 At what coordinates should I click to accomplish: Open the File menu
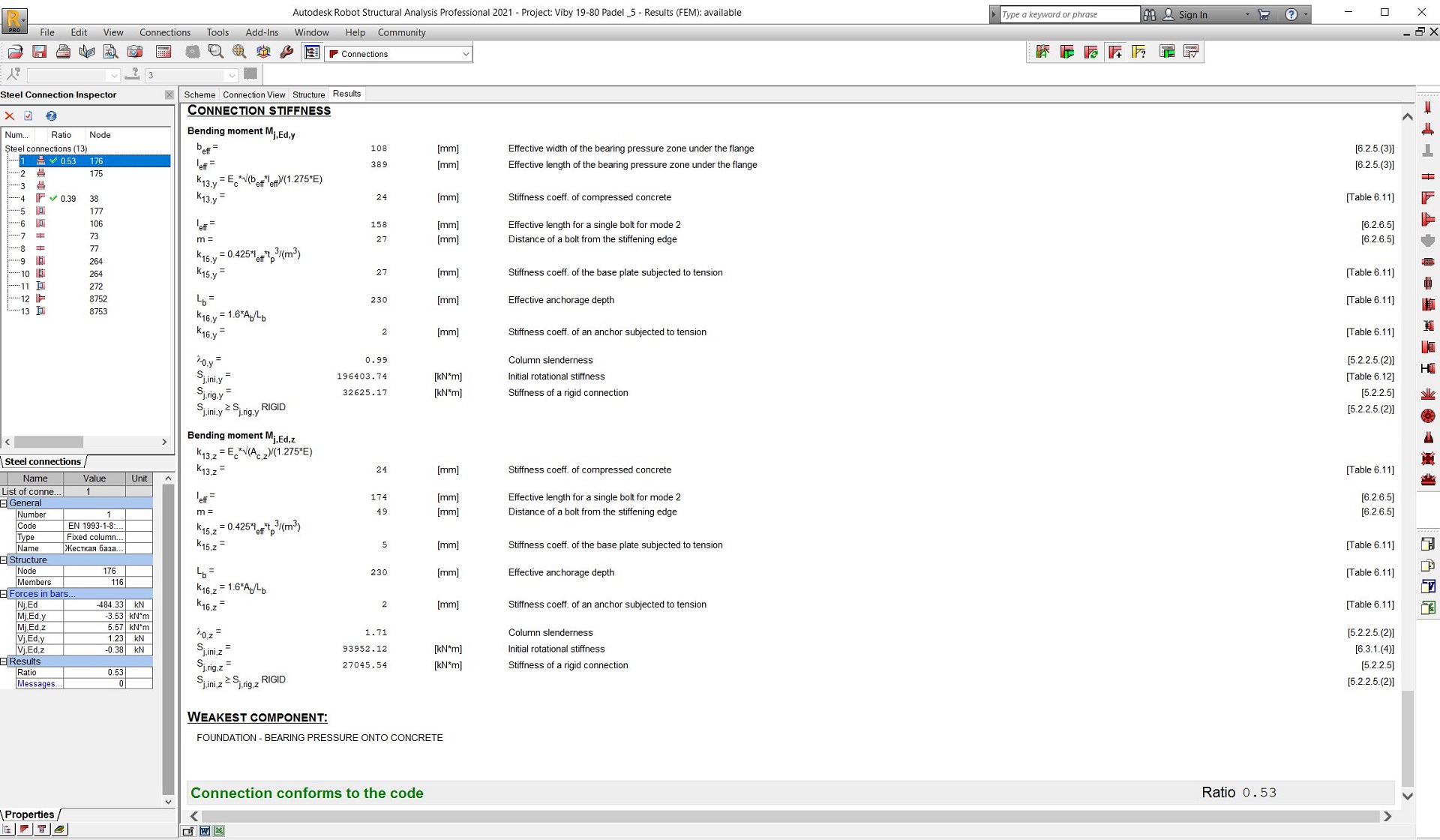click(x=47, y=32)
